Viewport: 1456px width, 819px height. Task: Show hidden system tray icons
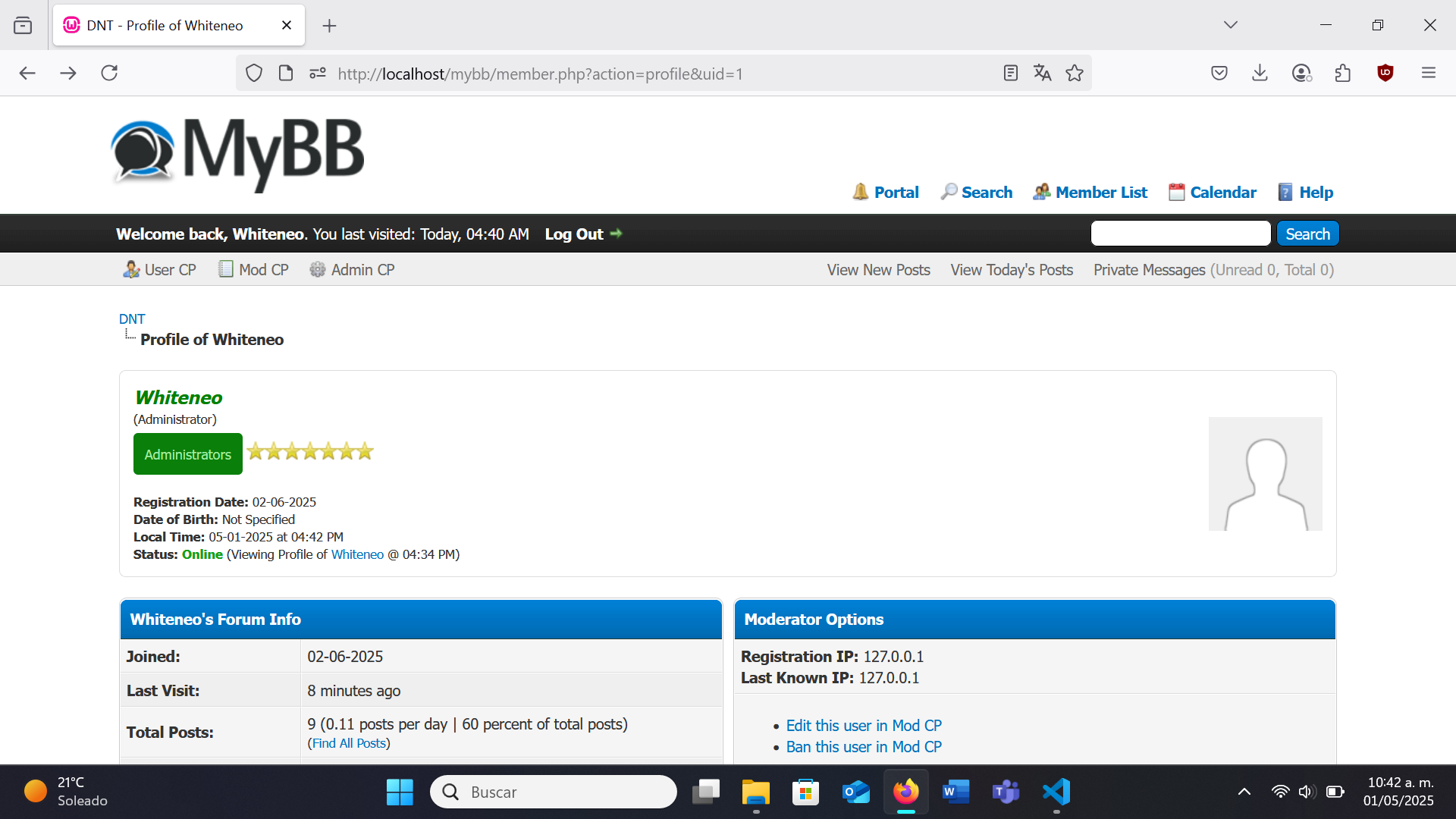point(1244,792)
